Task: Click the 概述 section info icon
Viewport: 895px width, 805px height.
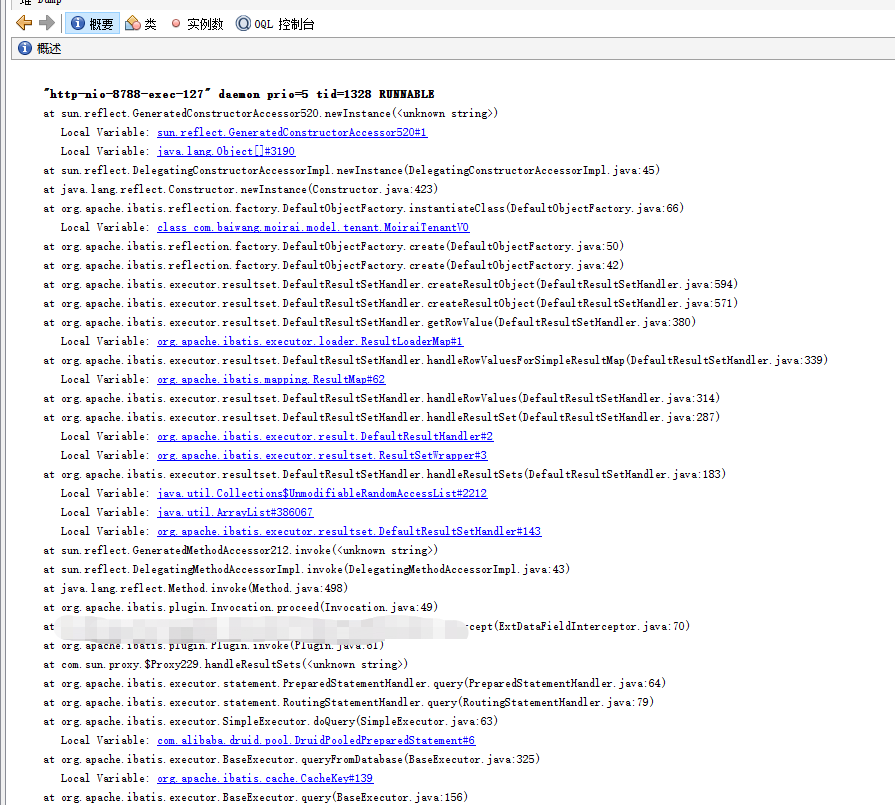Action: click(25, 49)
